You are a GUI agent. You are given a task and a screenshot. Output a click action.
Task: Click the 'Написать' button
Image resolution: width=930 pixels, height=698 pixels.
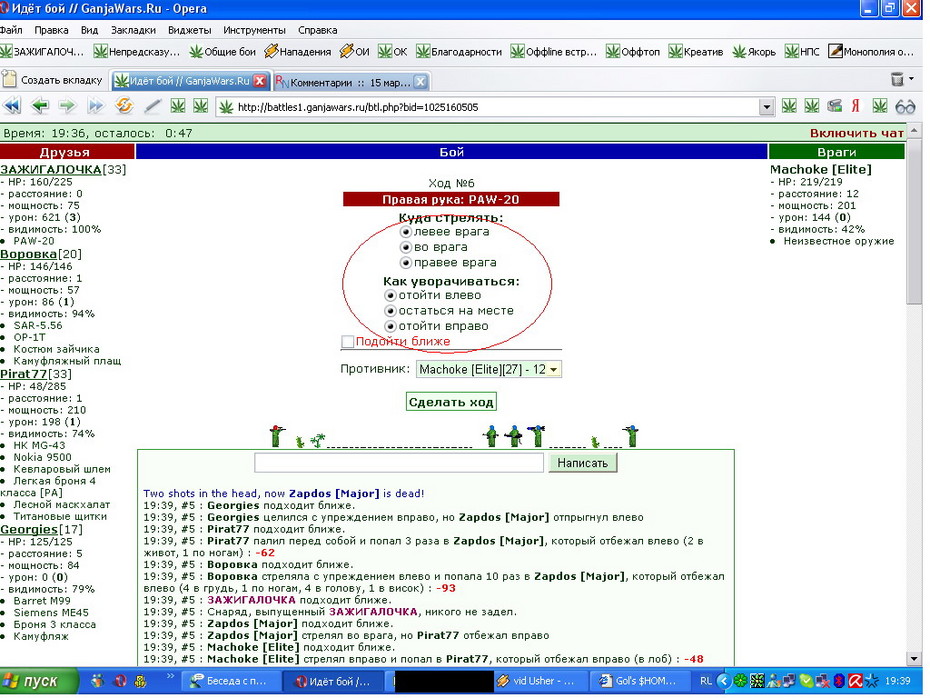pyautogui.click(x=582, y=463)
